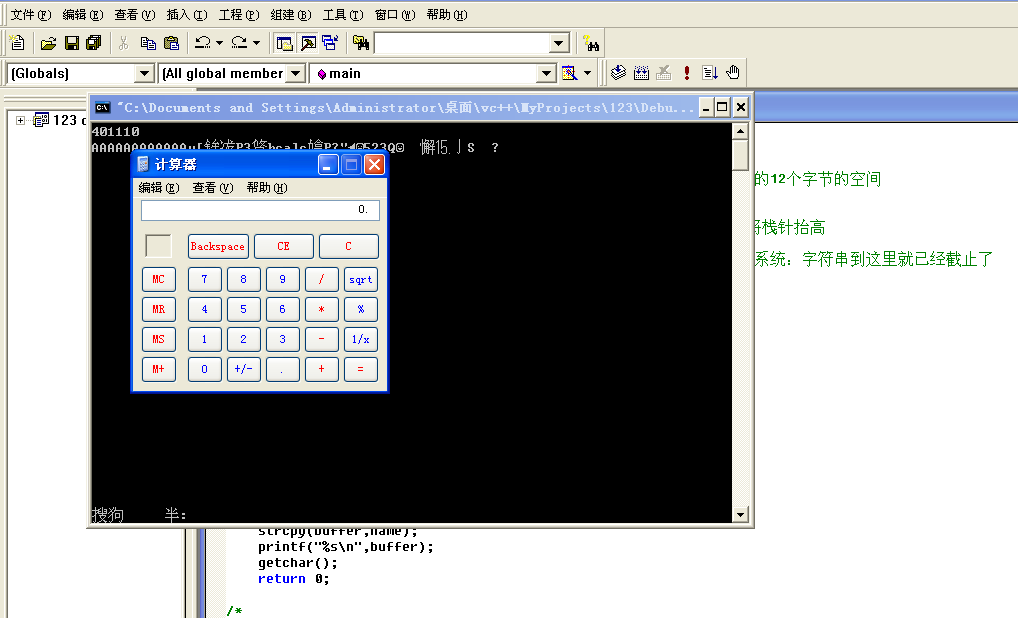Open the (Globals) class dropdown
Image resolution: width=1018 pixels, height=618 pixels.
pos(144,73)
